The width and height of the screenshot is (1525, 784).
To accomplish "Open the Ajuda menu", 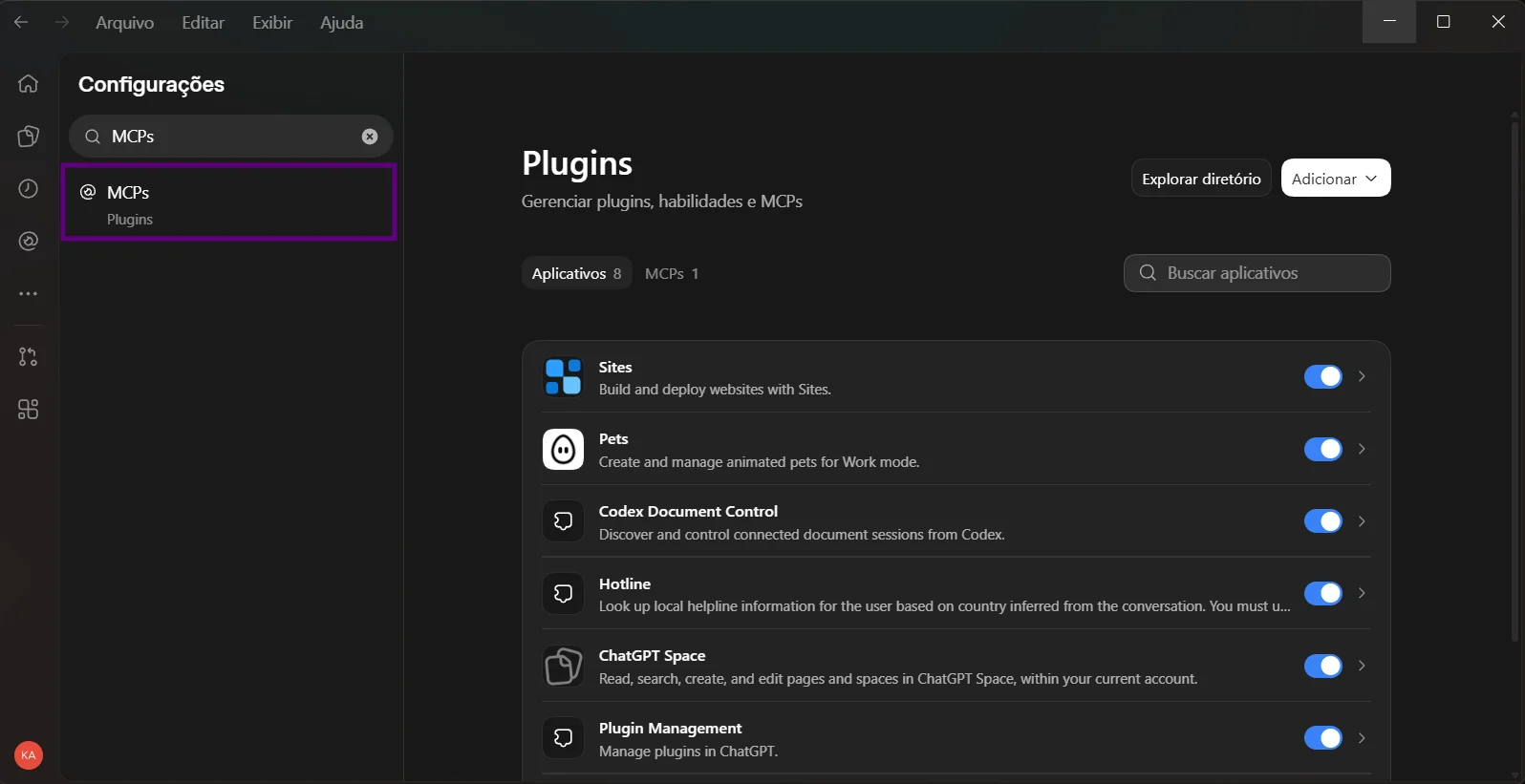I will pos(341,22).
